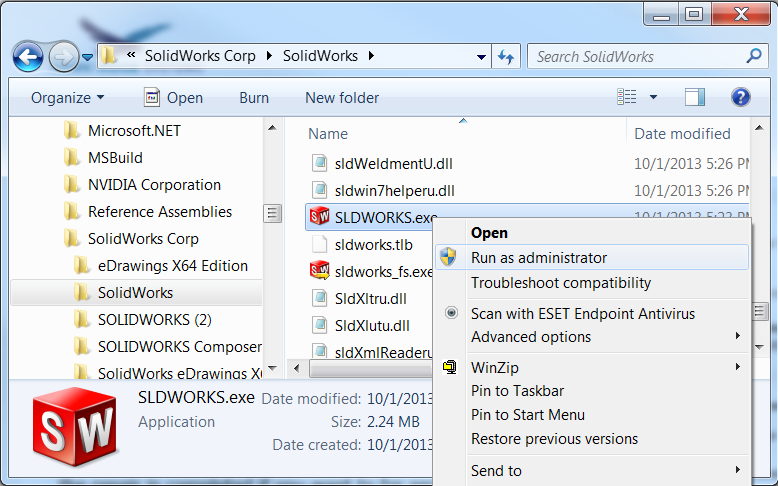The width and height of the screenshot is (778, 486).
Task: Select SolidWorks Corp in the address breadcrumb
Action: click(x=200, y=56)
